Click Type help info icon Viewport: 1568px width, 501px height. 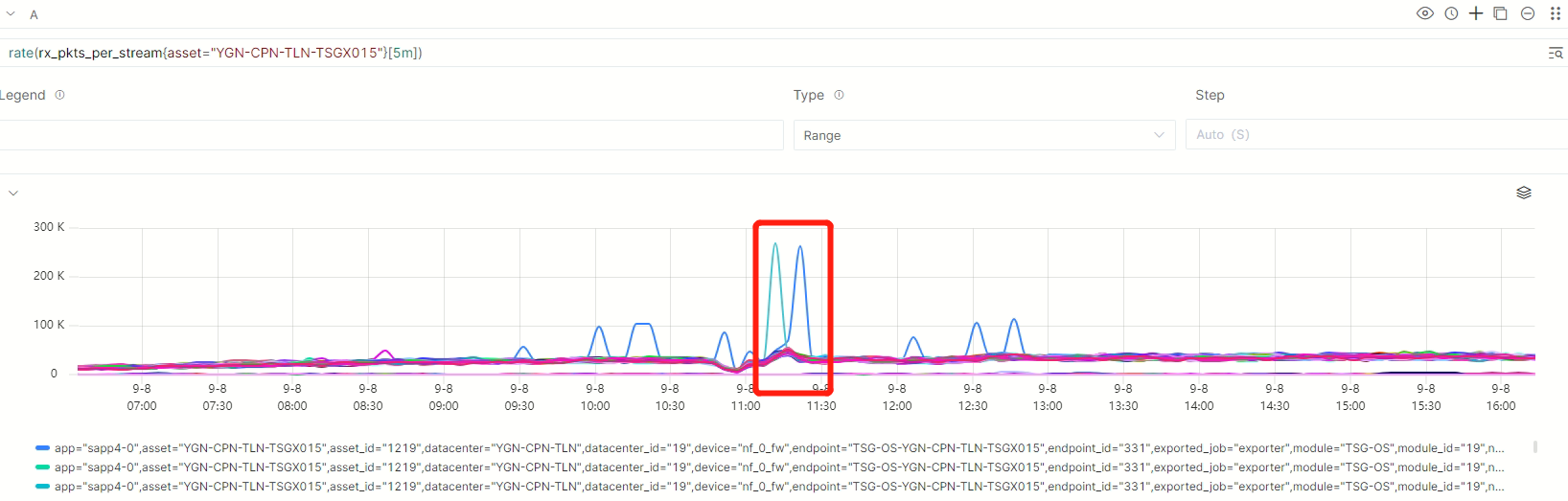[x=839, y=95]
